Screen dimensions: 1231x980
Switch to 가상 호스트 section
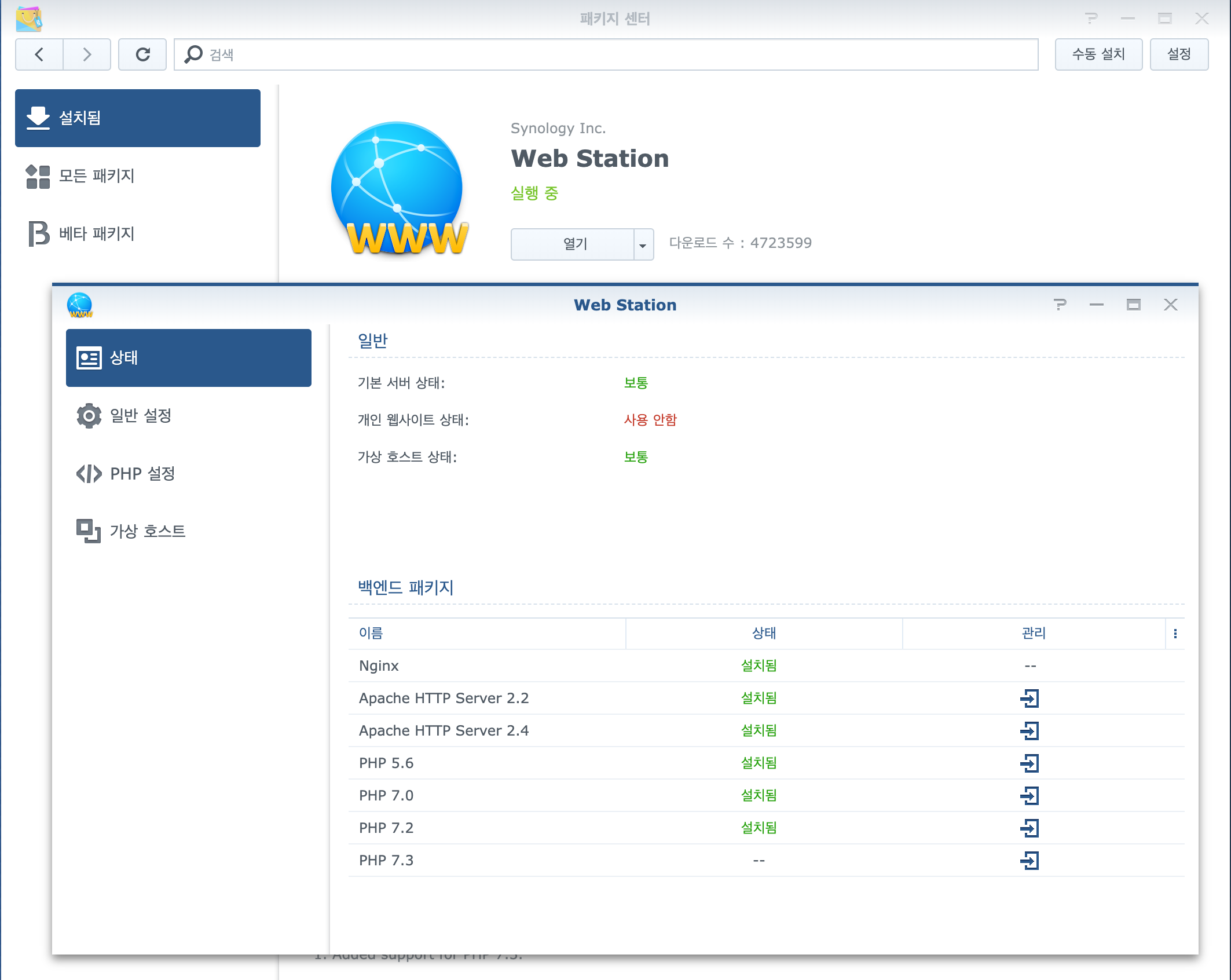coord(147,531)
